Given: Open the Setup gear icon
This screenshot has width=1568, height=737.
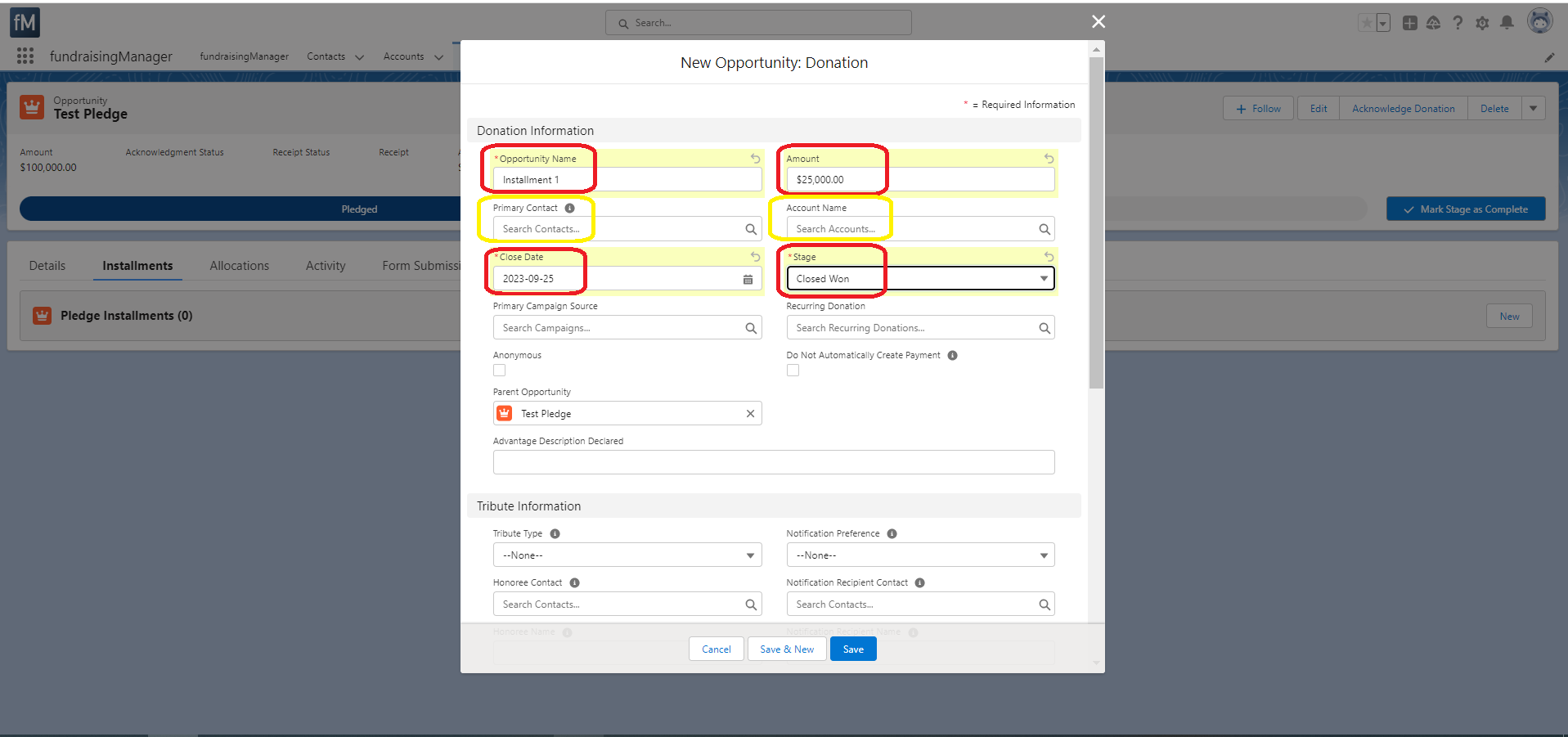Looking at the screenshot, I should (1482, 23).
